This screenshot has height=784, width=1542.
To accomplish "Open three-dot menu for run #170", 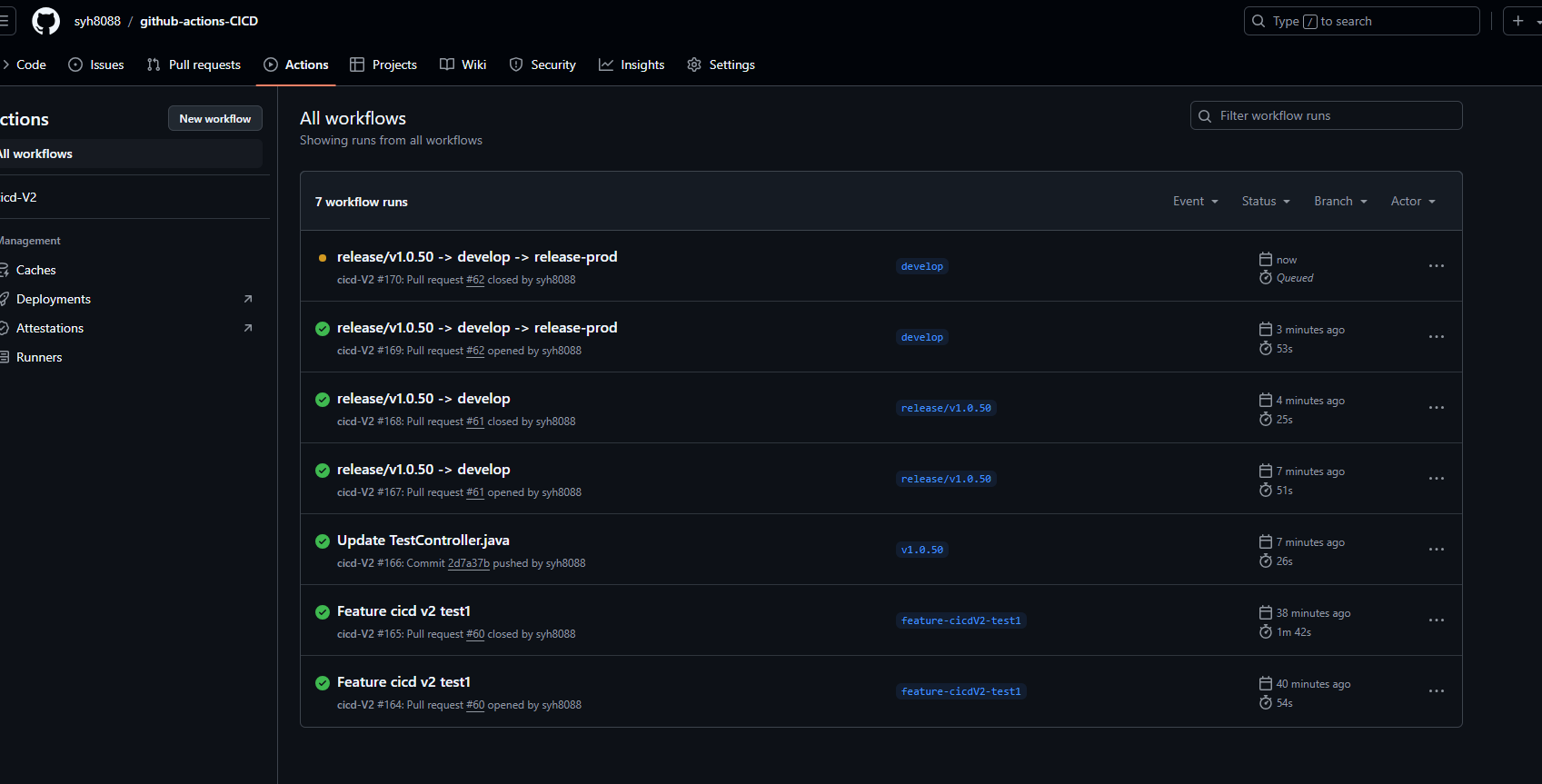I will tap(1437, 266).
